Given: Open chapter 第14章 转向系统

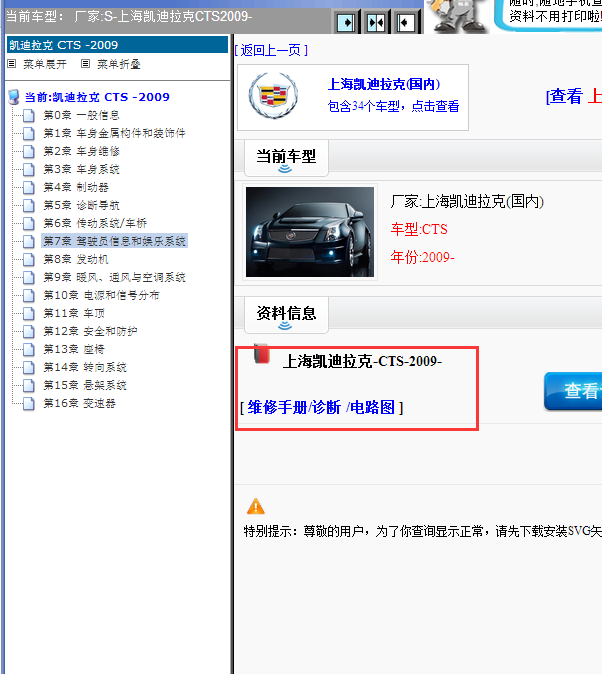Looking at the screenshot, I should click(85, 368).
